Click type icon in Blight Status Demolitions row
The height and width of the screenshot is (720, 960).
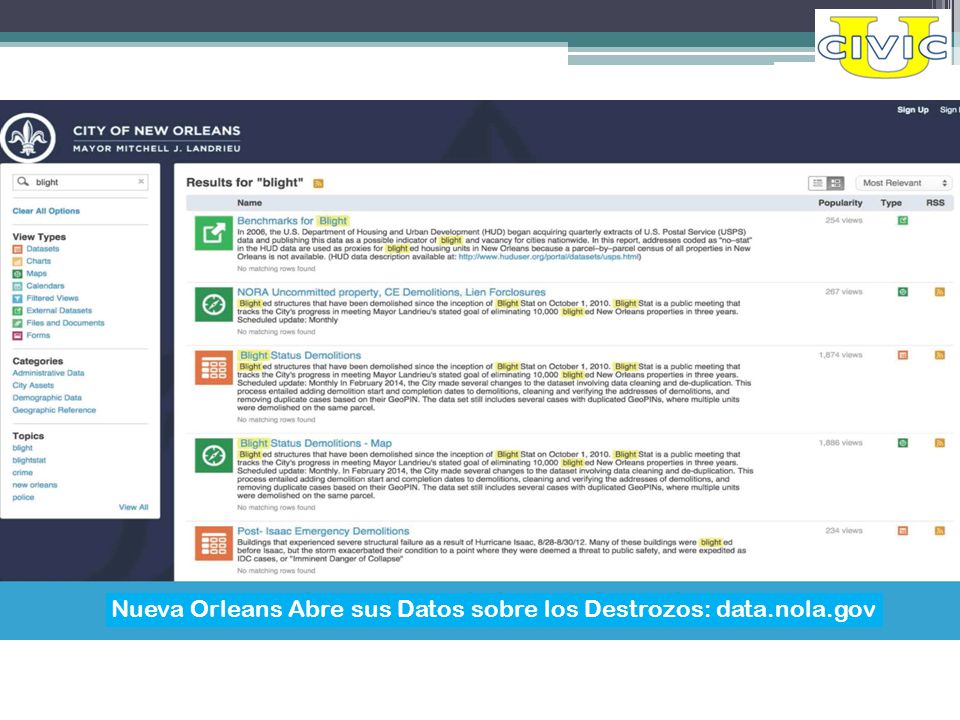coord(902,355)
